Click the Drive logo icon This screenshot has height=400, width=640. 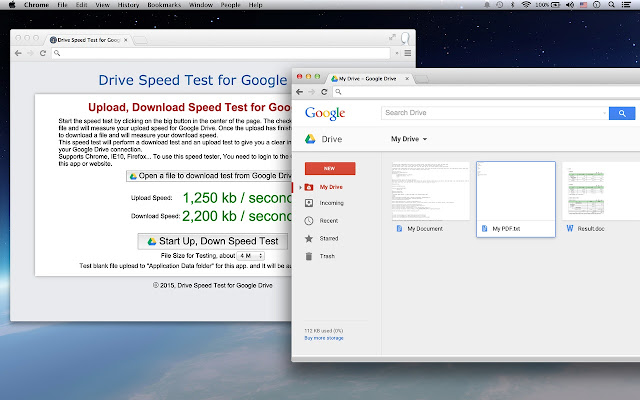(x=310, y=139)
